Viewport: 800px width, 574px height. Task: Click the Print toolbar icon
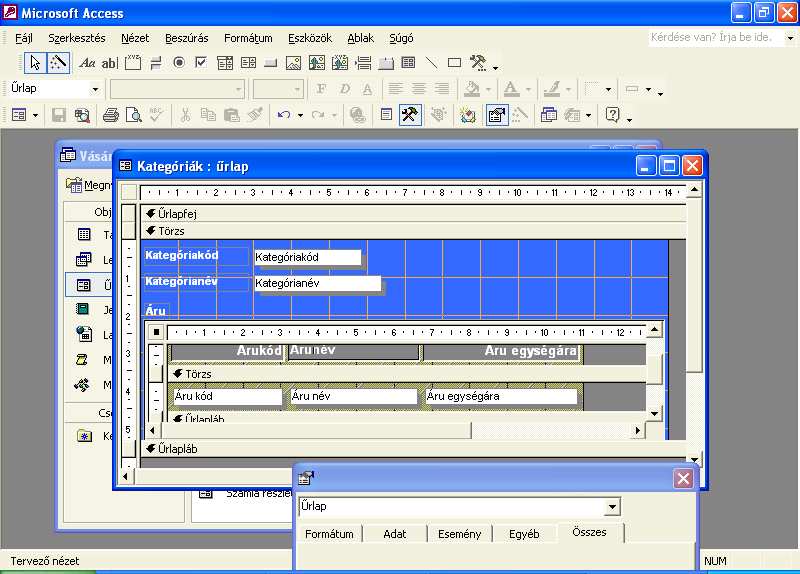point(111,115)
